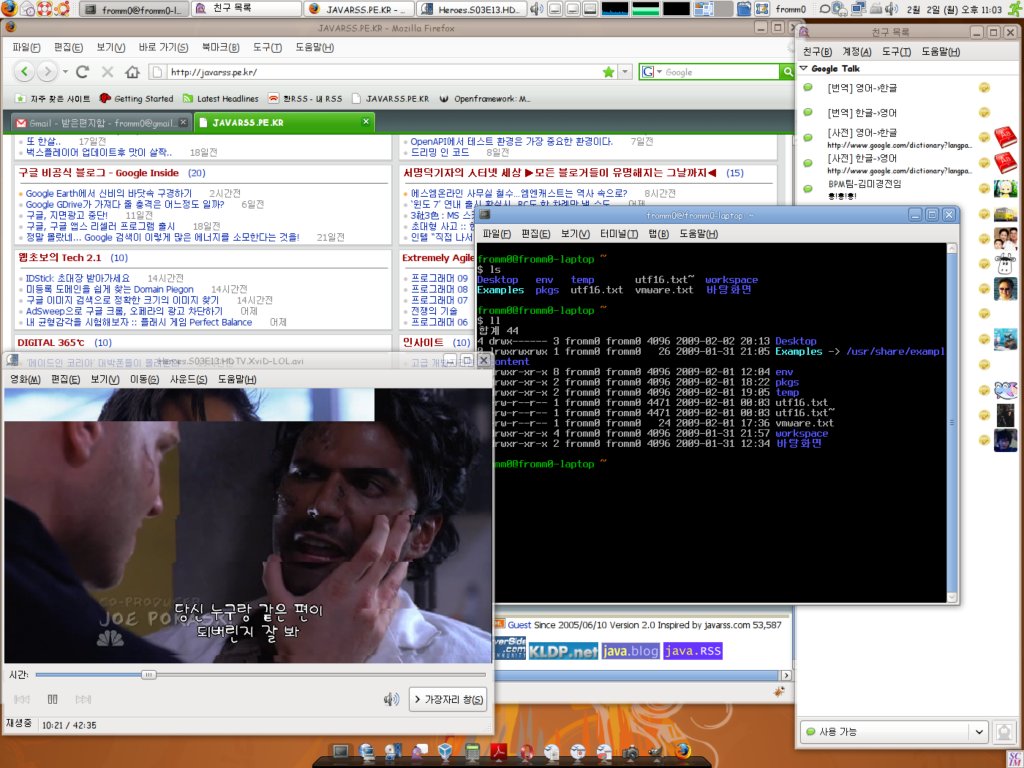The image size is (1024, 768).
Task: Close the JAVARSS.PE.KR tab
Action: click(366, 121)
